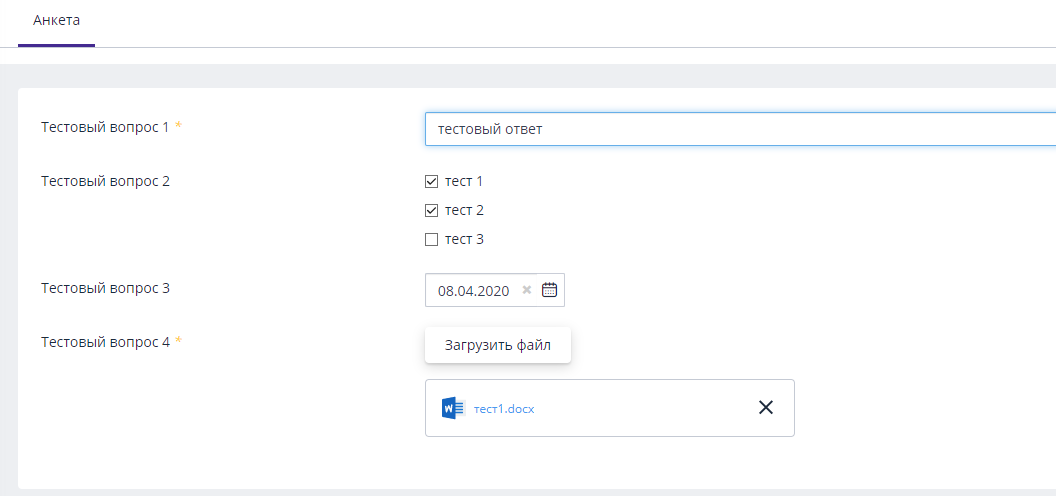
Task: Click the required asterisk beside Тестовый вопрос 4
Action: tap(178, 342)
